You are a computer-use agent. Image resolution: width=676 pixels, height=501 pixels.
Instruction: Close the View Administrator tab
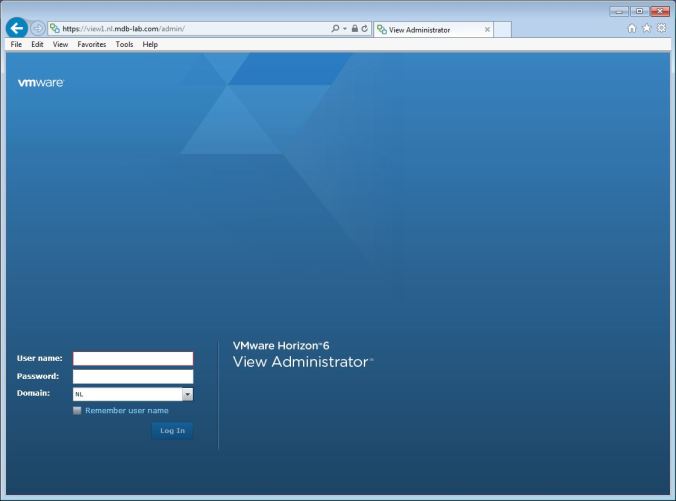tap(487, 30)
